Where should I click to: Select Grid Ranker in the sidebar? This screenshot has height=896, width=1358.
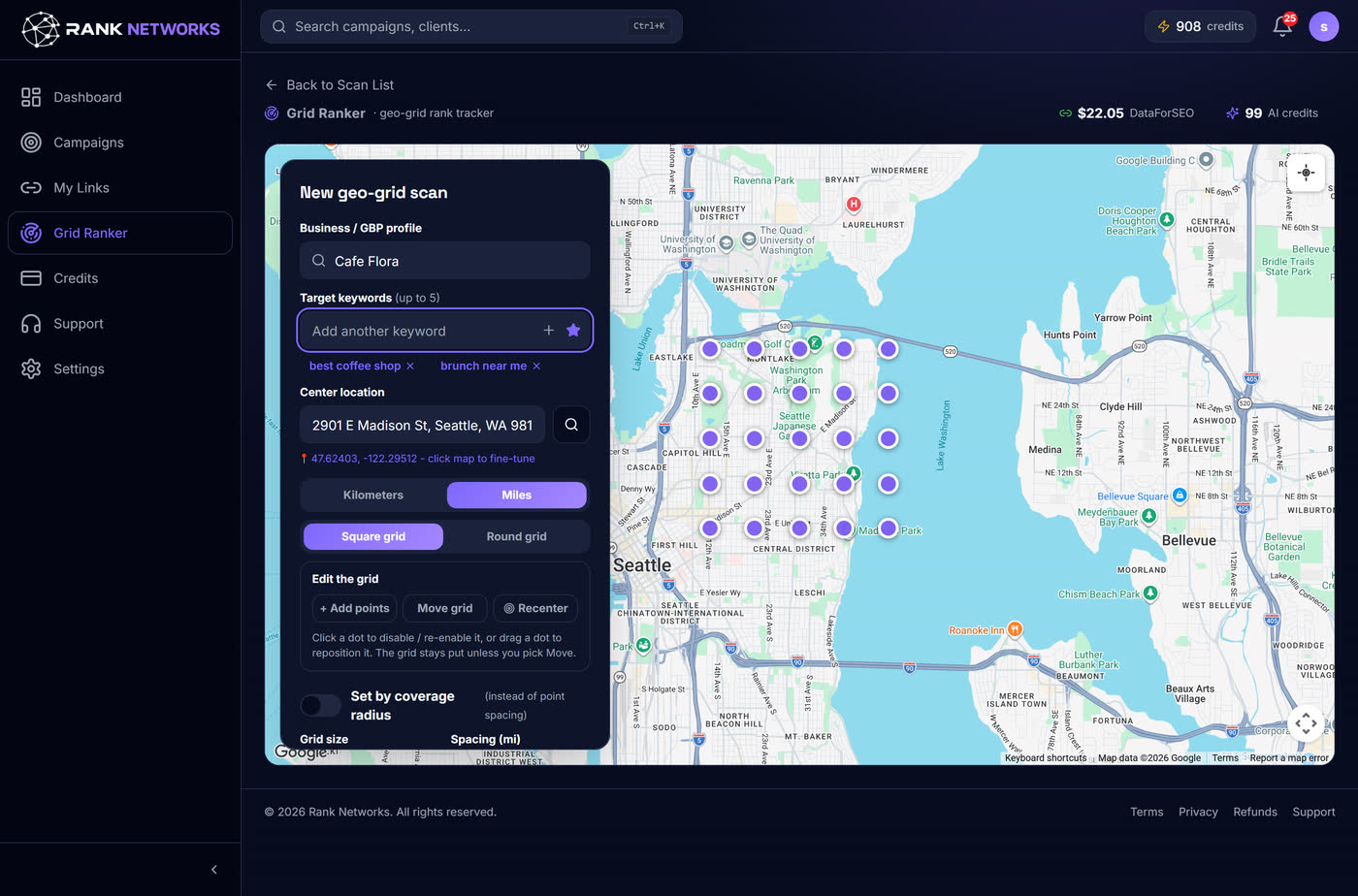pyautogui.click(x=120, y=233)
